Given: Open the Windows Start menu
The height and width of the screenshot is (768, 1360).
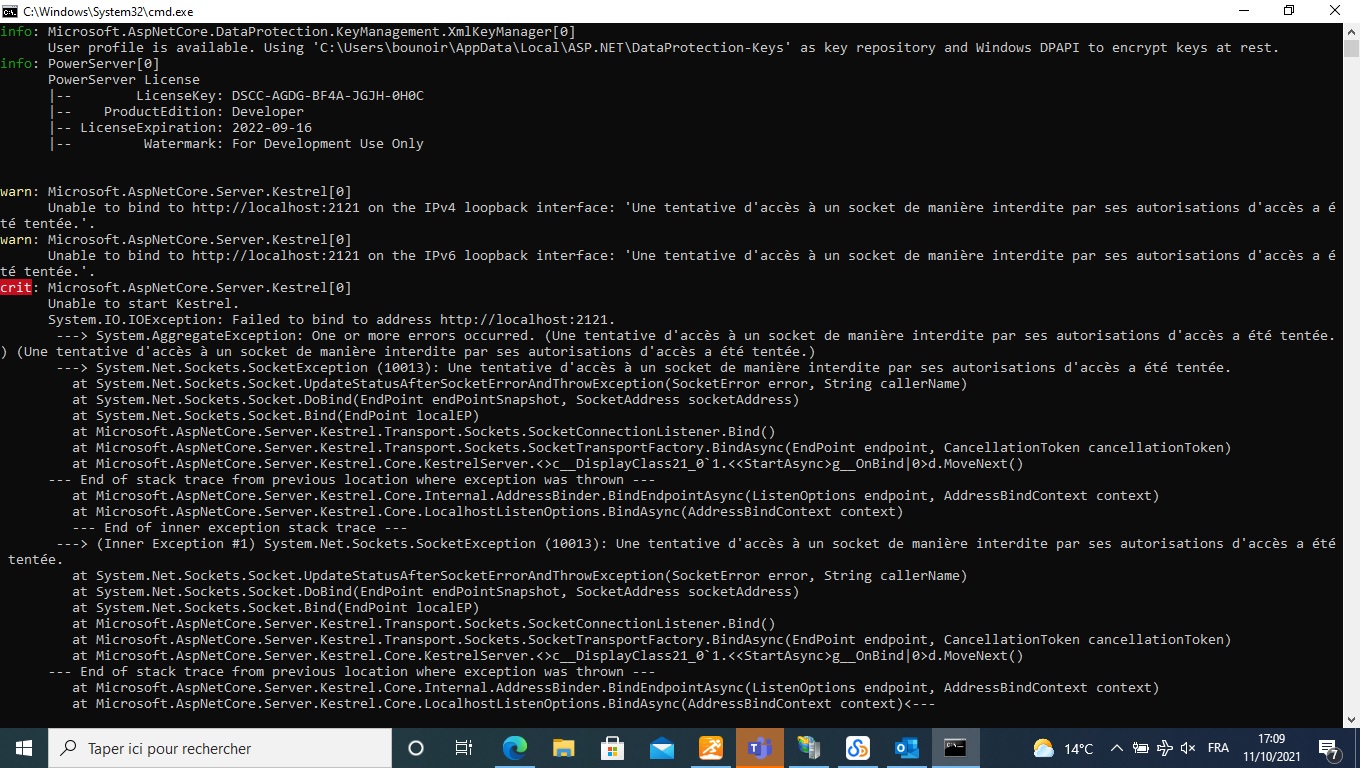Looking at the screenshot, I should click(24, 748).
